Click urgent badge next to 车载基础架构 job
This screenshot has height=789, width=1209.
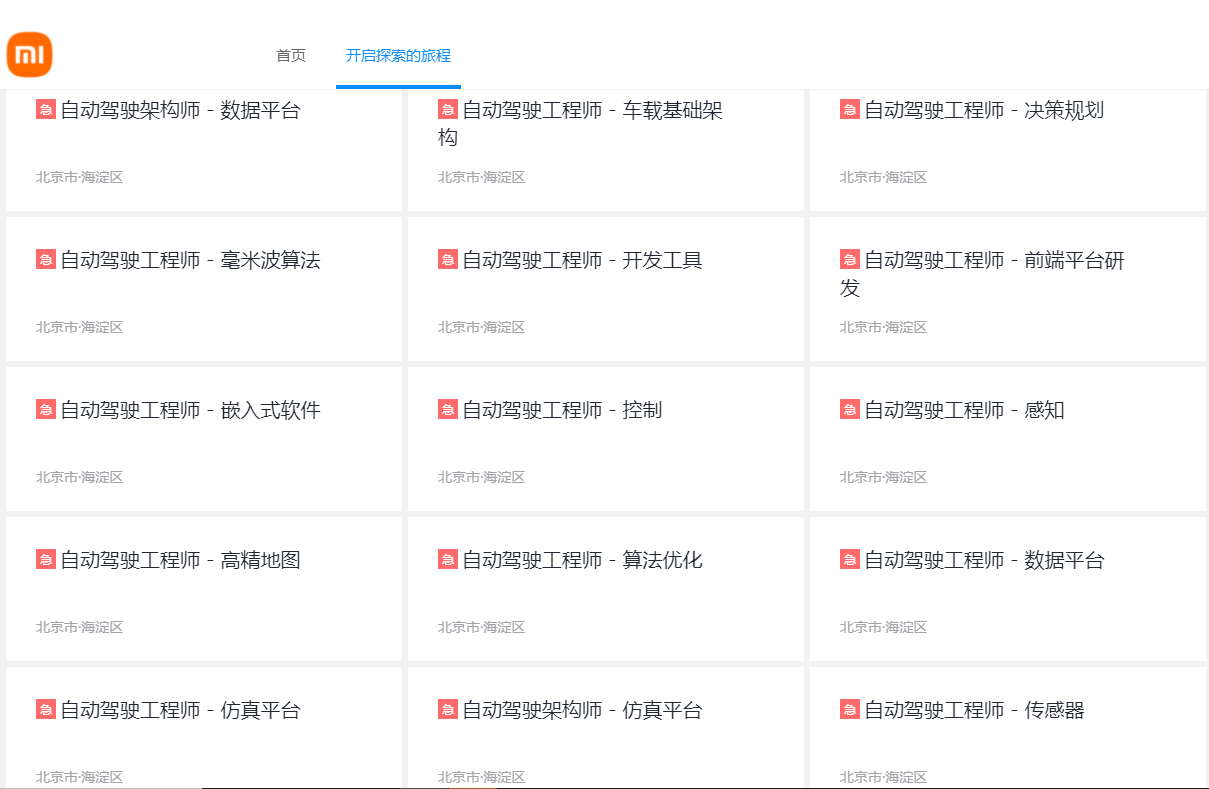(448, 110)
